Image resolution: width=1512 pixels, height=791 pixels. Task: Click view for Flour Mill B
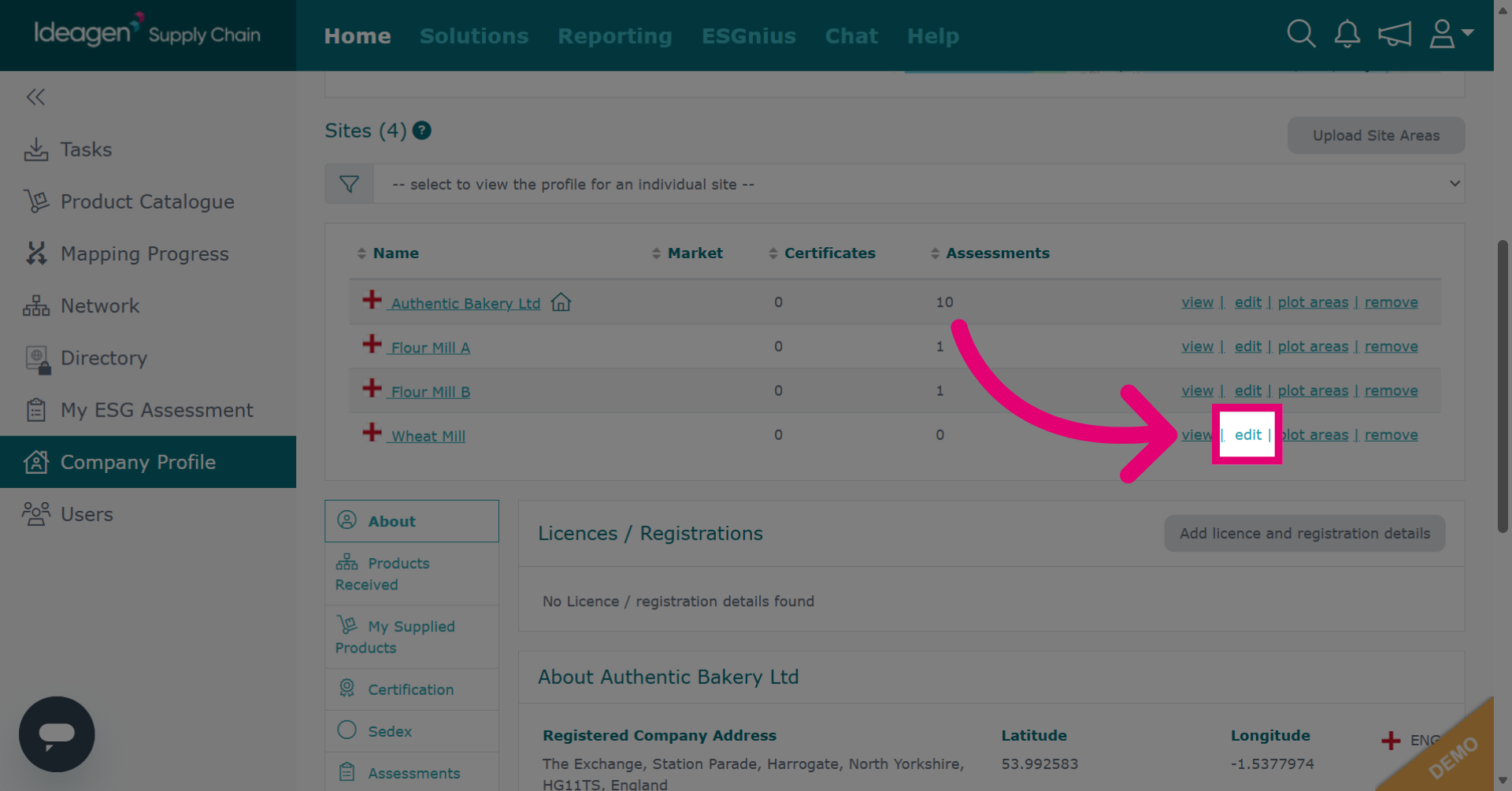(1197, 390)
